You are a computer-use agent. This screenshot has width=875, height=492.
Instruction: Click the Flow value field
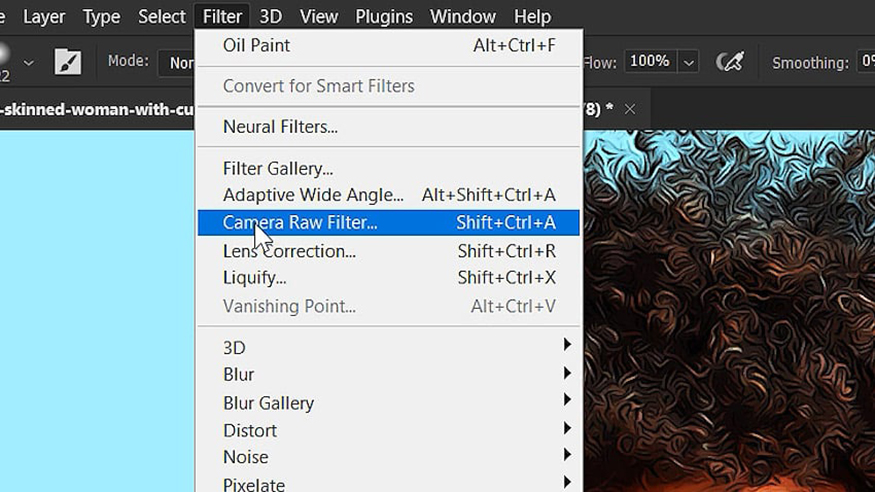point(650,61)
